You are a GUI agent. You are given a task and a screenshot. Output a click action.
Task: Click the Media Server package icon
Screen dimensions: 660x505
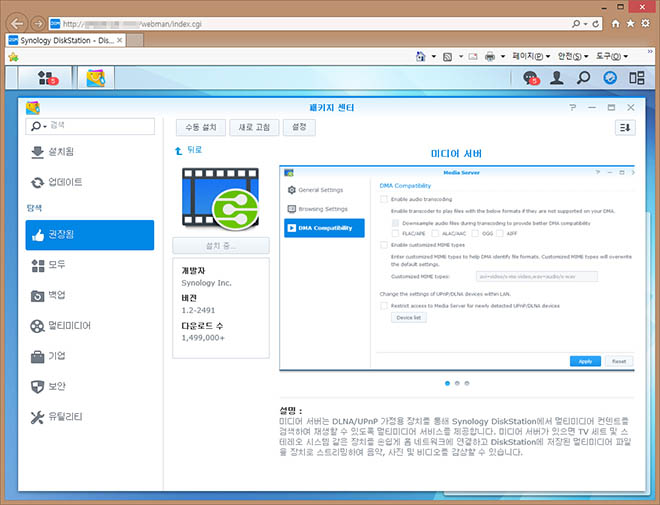pos(220,199)
